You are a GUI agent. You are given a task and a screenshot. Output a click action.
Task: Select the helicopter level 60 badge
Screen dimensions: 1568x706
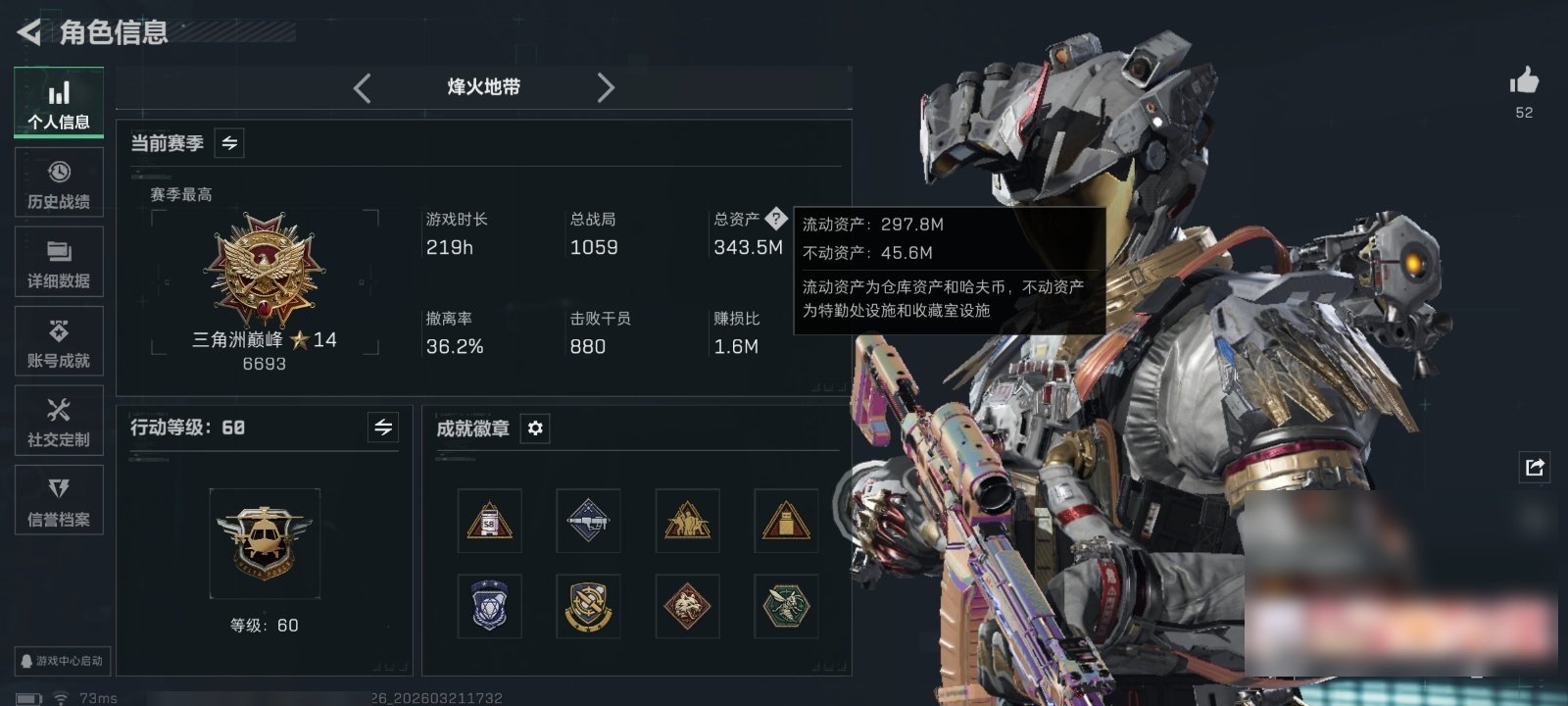tap(264, 543)
